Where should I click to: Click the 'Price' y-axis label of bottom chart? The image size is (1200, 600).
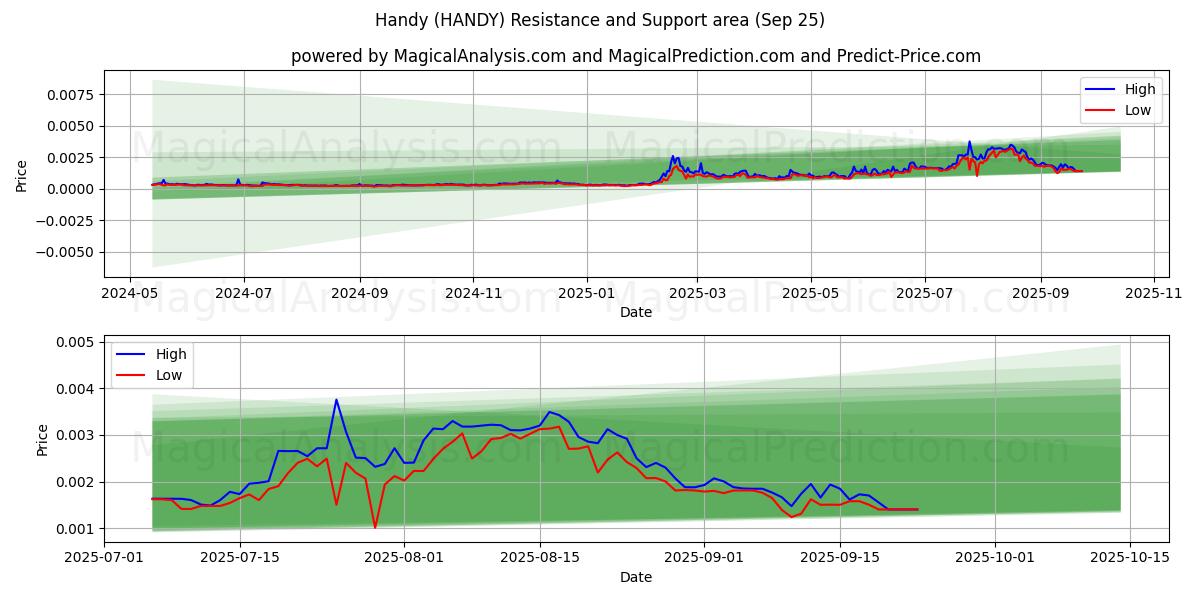(43, 439)
